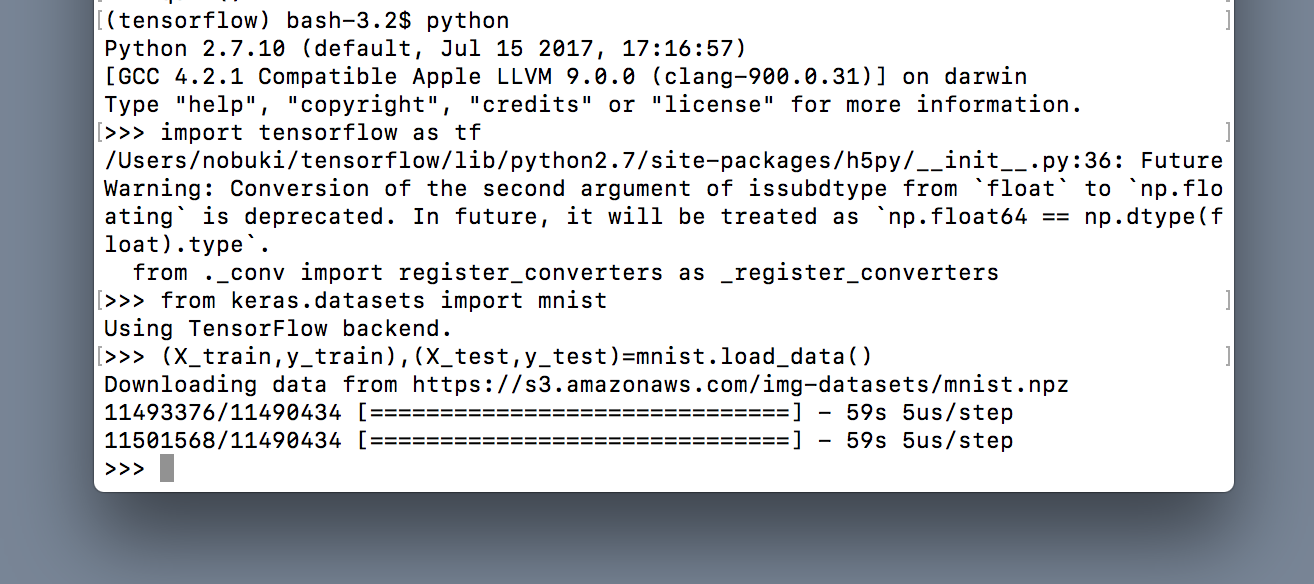Click the left mark bracket before (X_train,y_train)
Viewport: 1314px width, 584px height.
pyautogui.click(x=101, y=356)
